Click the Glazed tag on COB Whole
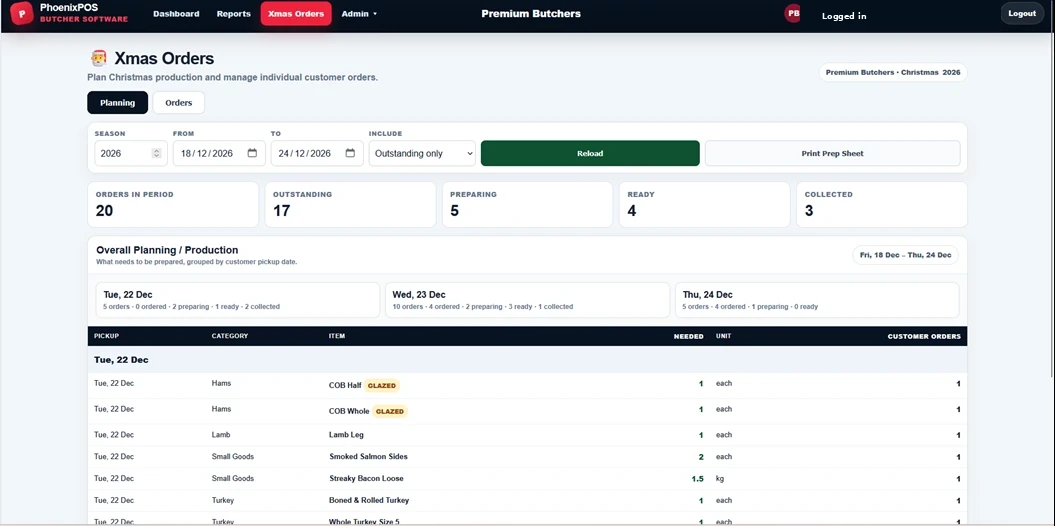 click(390, 411)
